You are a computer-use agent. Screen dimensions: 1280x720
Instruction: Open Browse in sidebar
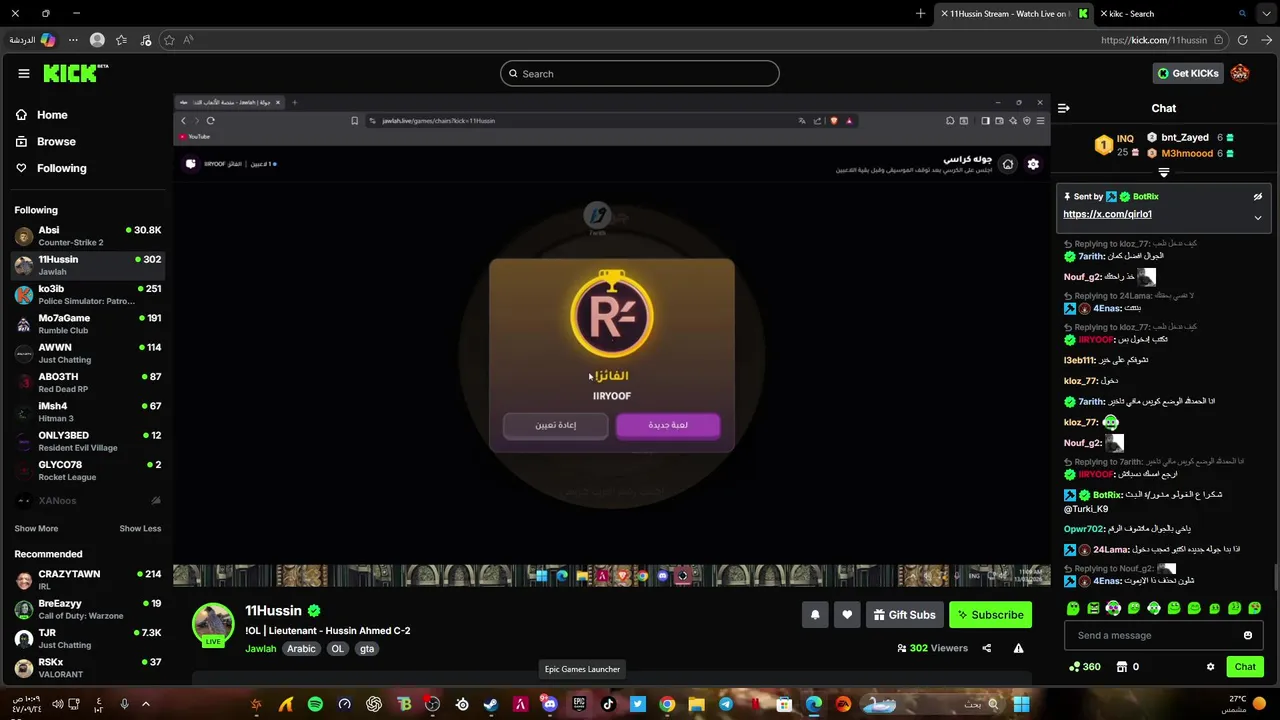click(x=45, y=142)
